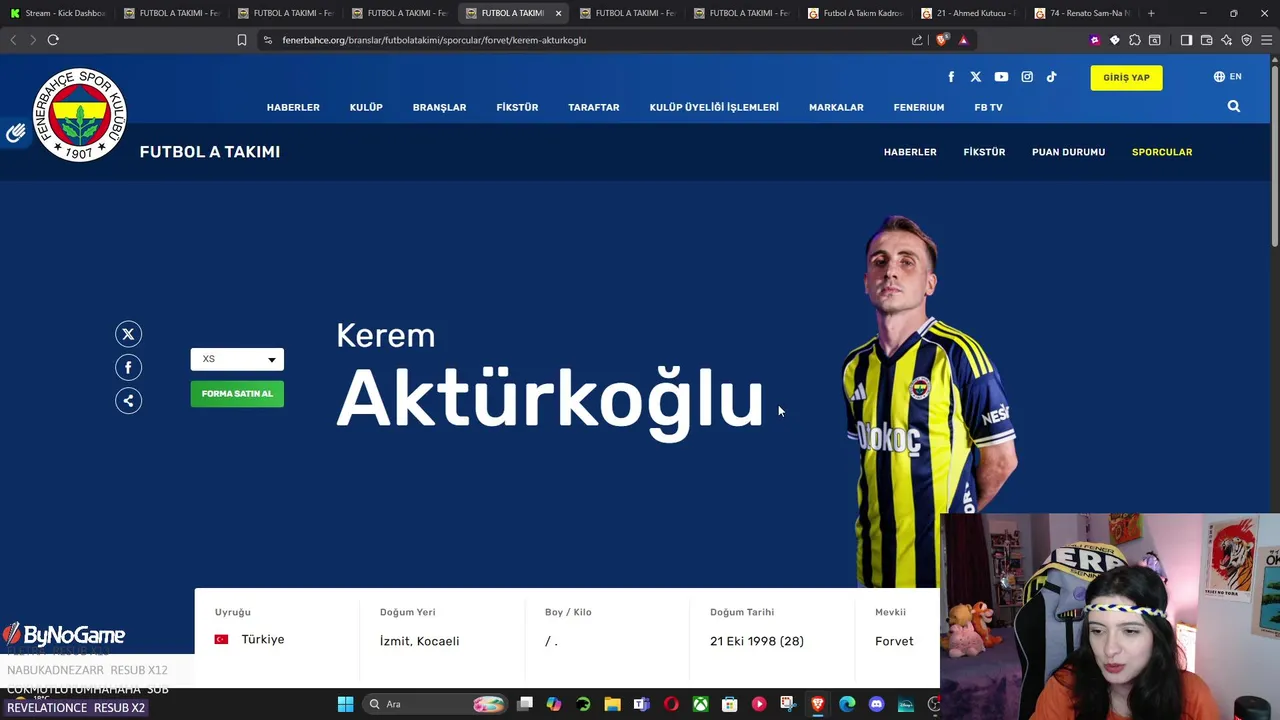1280x720 pixels.
Task: Open SPORCULAR players link
Action: [1162, 152]
